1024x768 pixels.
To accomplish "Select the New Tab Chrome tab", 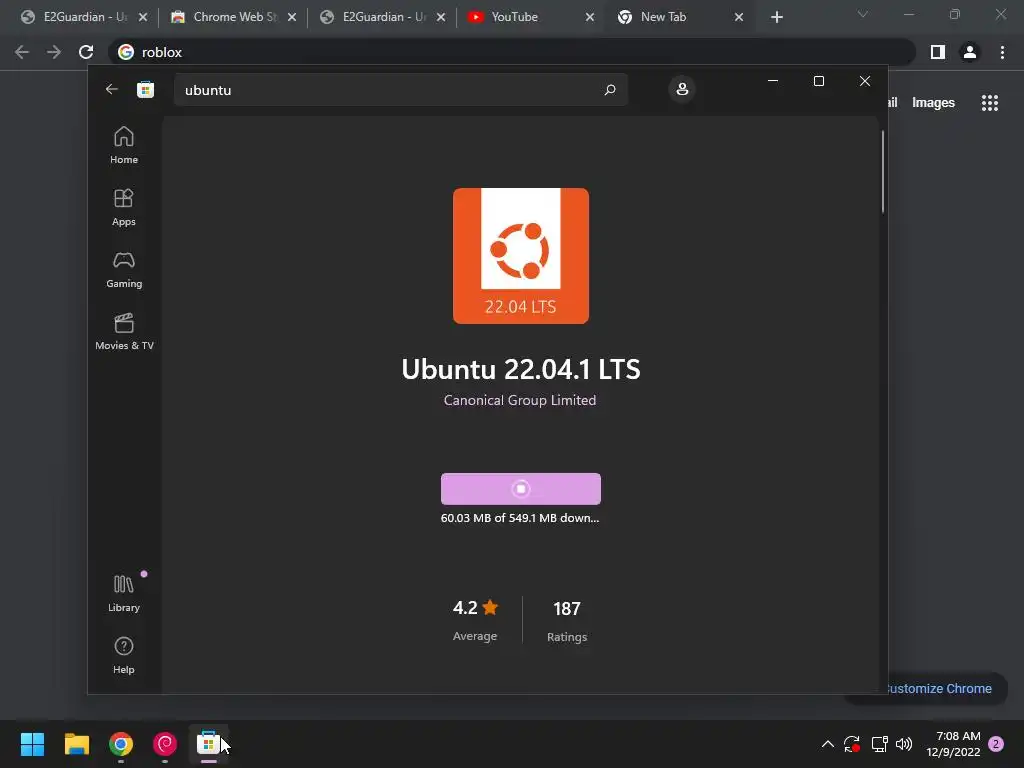I will 680,17.
